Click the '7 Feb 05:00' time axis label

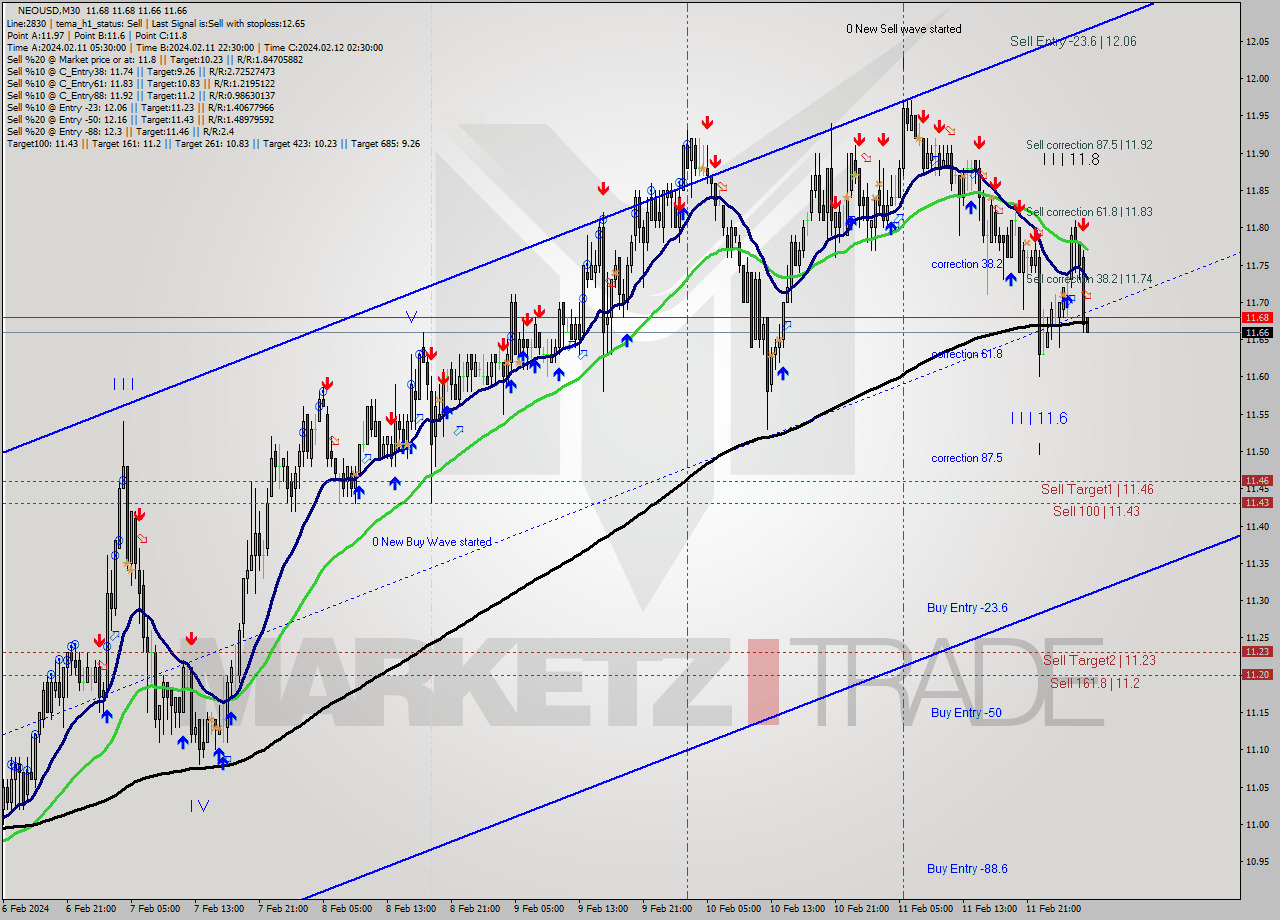point(155,909)
